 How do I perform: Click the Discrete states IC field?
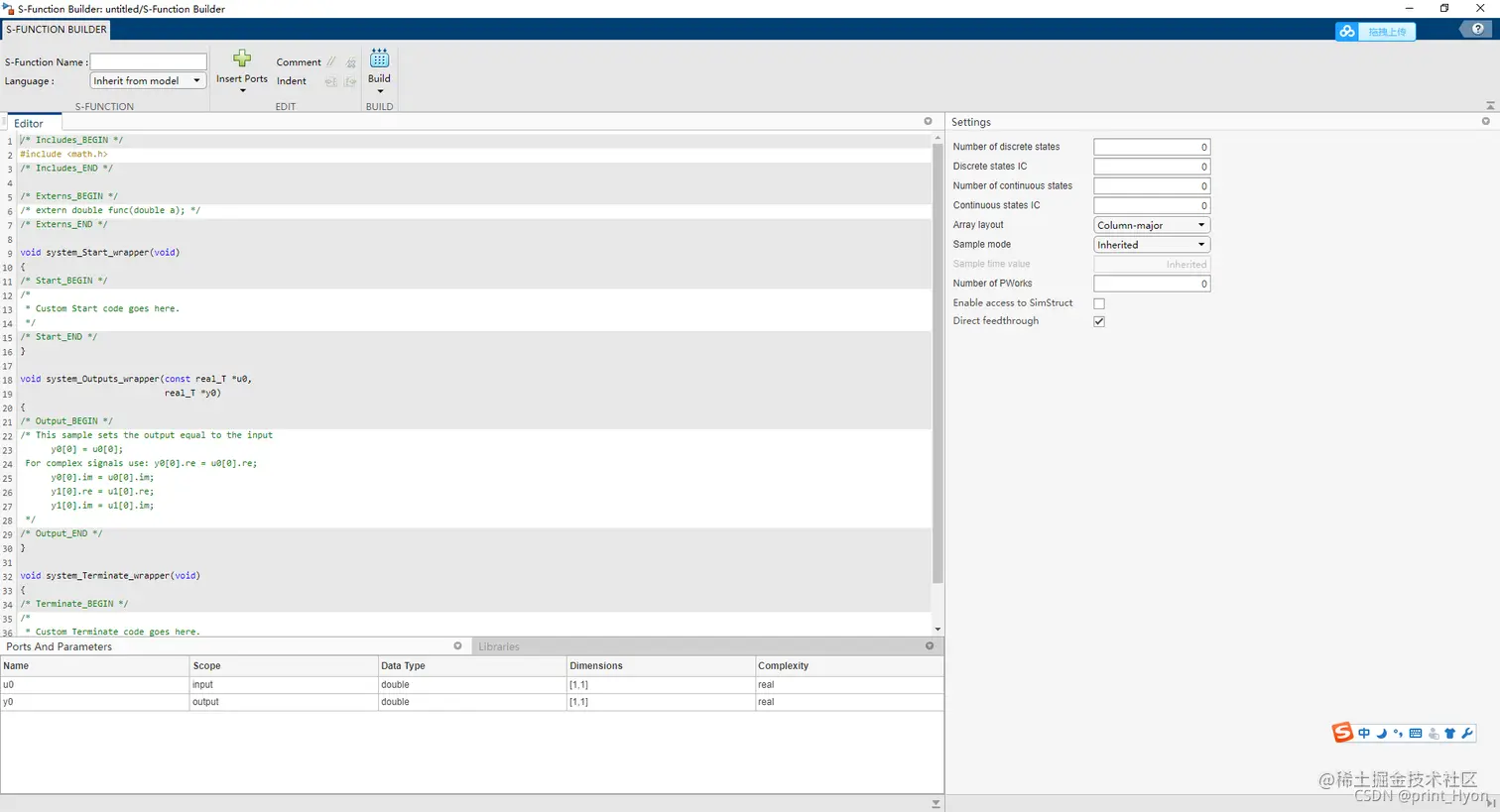[x=1152, y=167]
